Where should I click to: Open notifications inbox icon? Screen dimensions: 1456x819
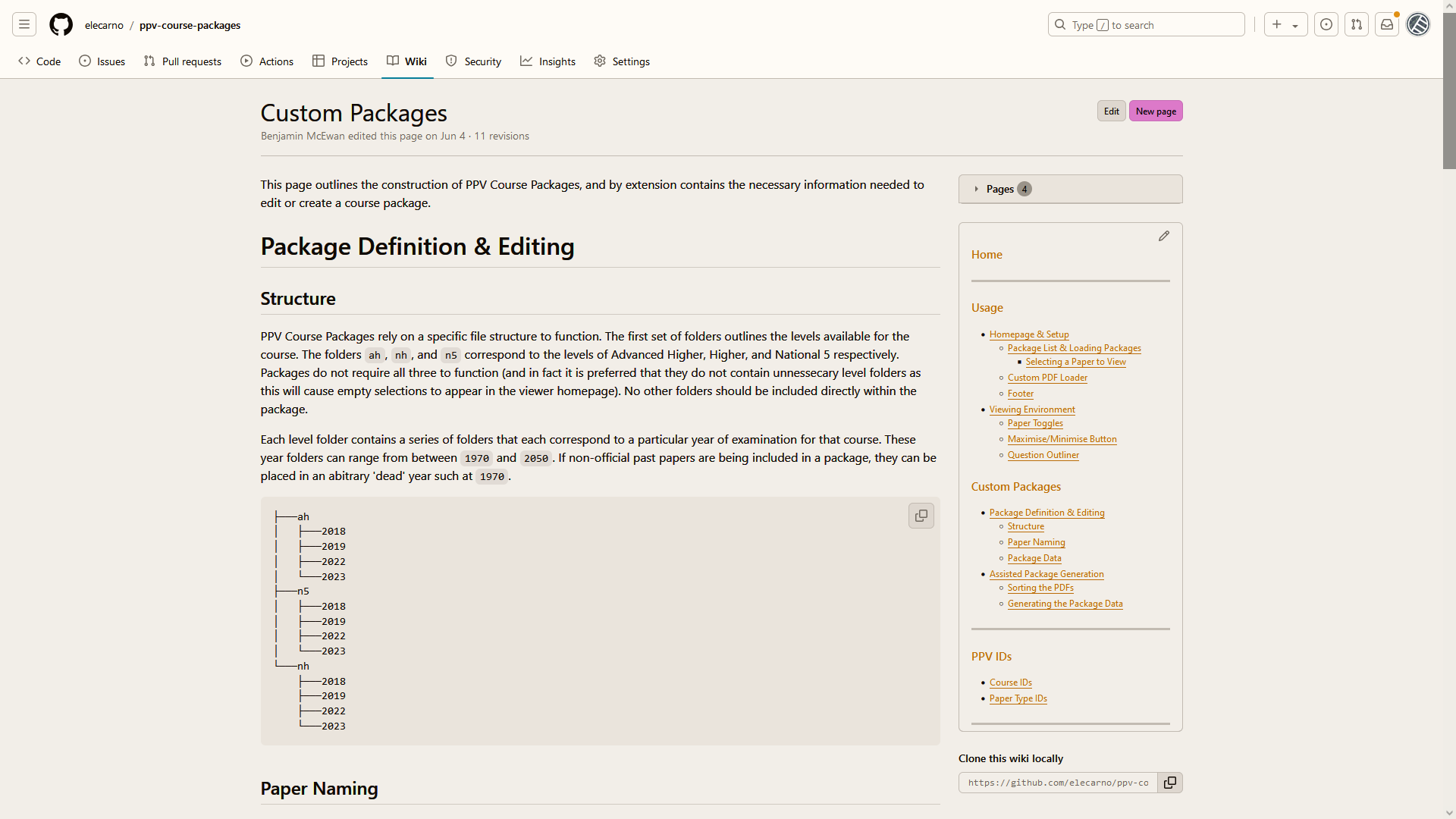(1387, 24)
